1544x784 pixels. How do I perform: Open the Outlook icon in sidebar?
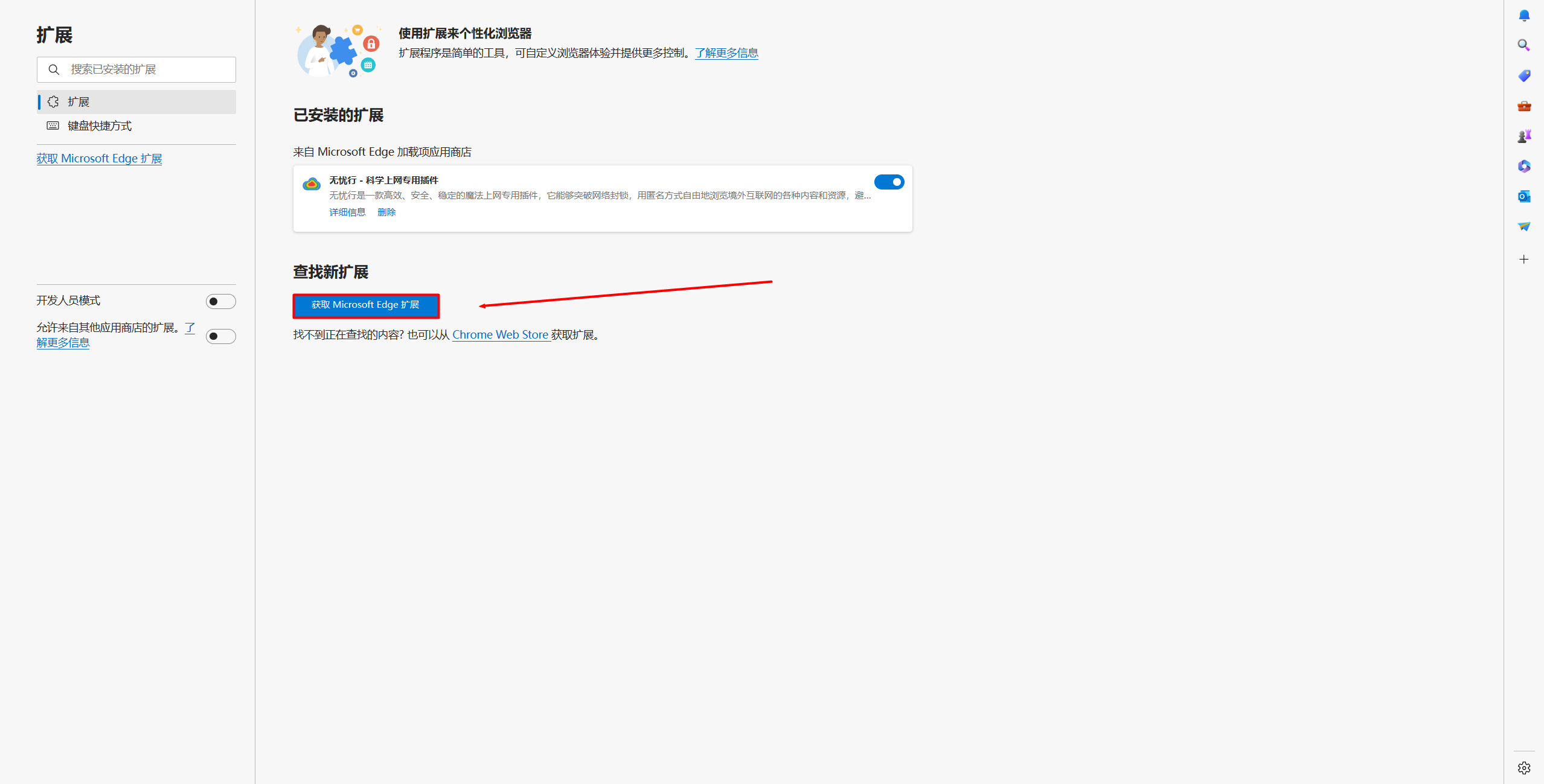(1523, 196)
